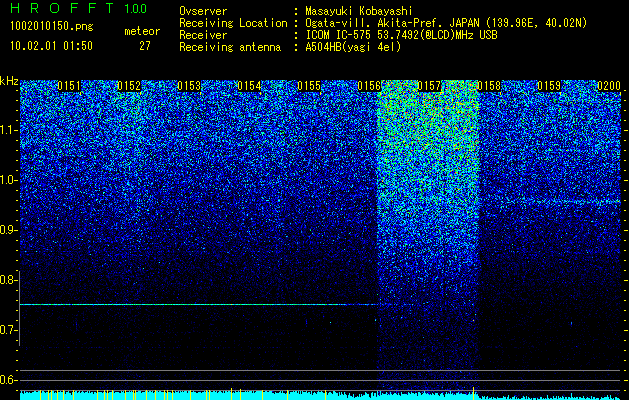The image size is (629, 400).
Task: Click the 0158 time marker
Action: [489, 86]
